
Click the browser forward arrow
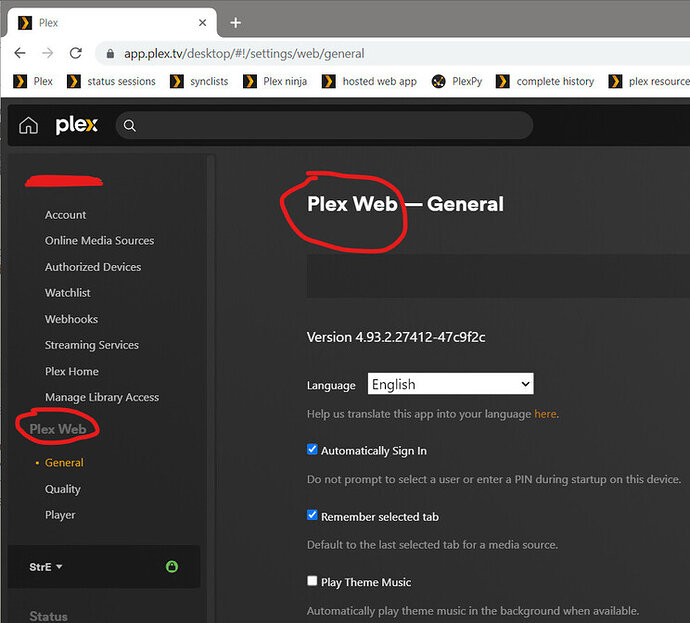[48, 53]
